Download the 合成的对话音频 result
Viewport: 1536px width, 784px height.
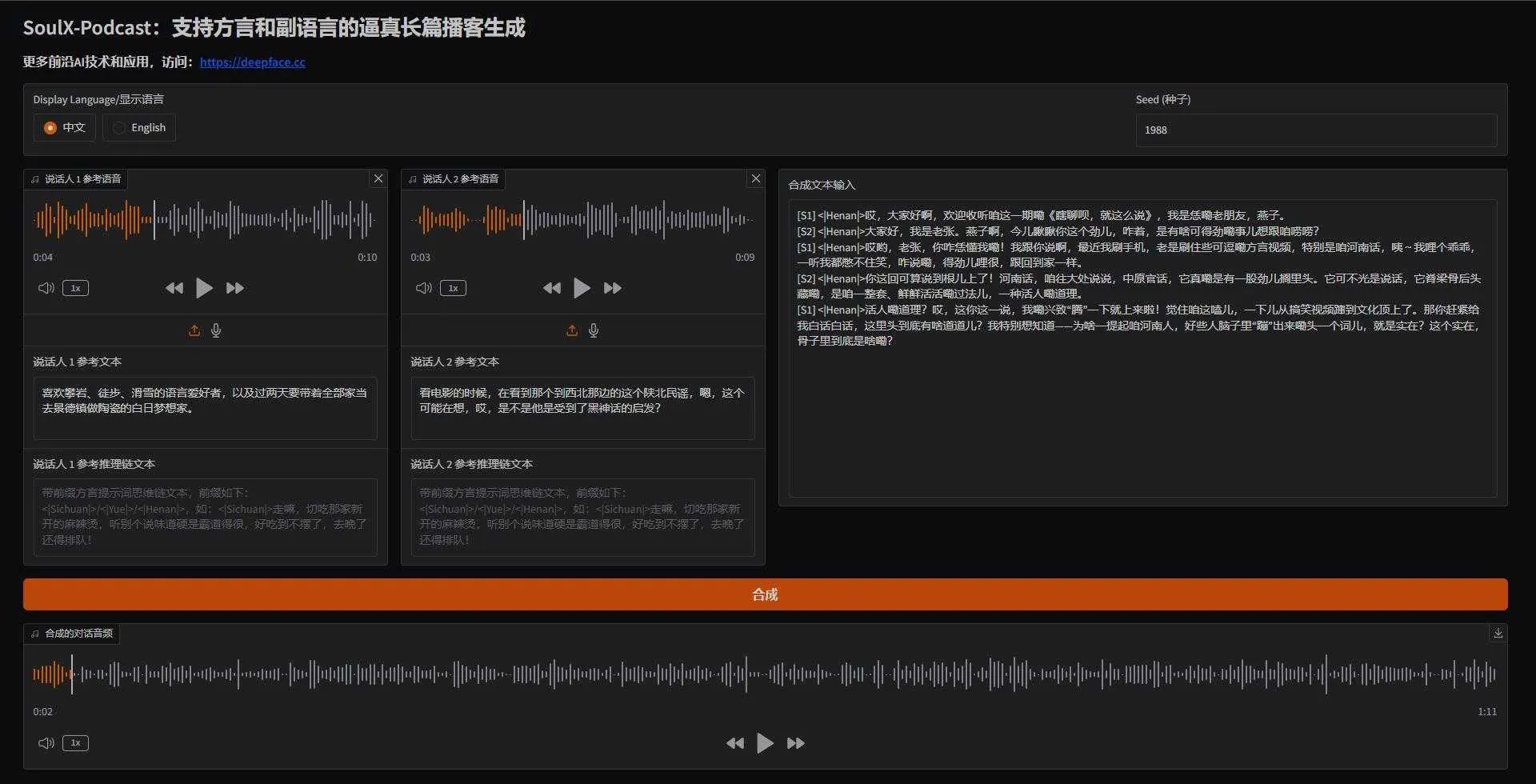(x=1498, y=632)
